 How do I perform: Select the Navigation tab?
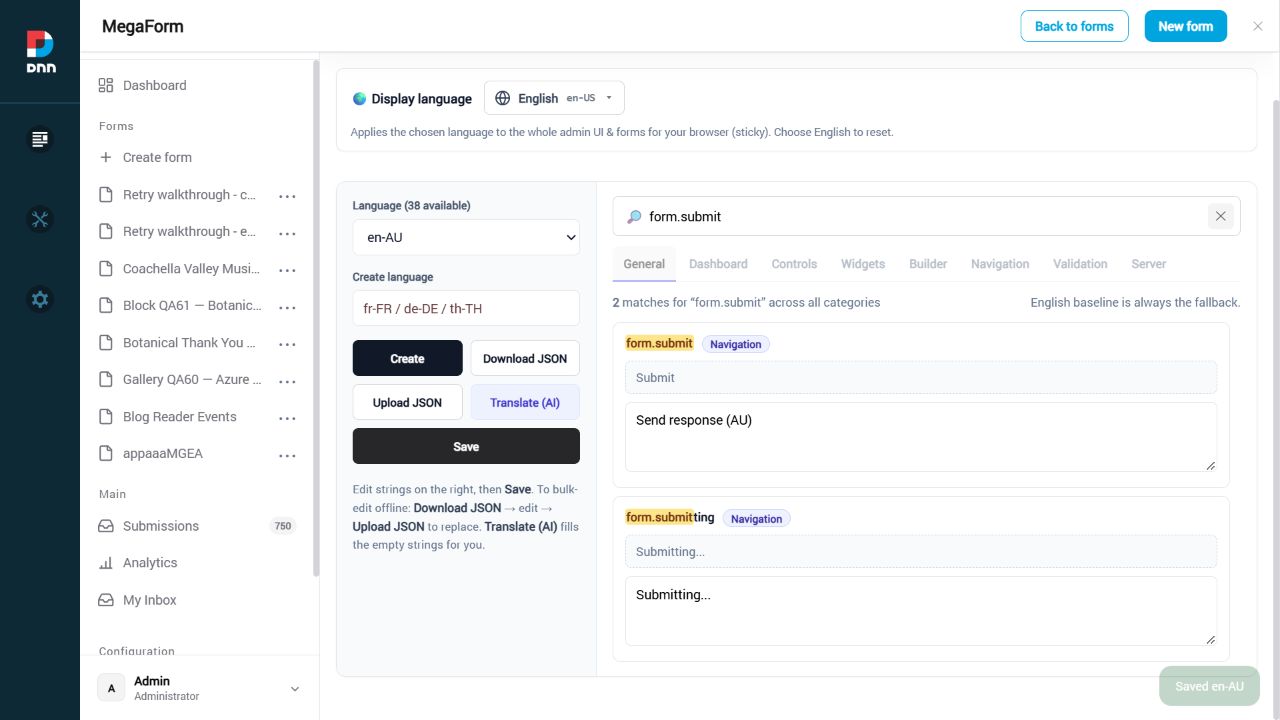point(1000,264)
